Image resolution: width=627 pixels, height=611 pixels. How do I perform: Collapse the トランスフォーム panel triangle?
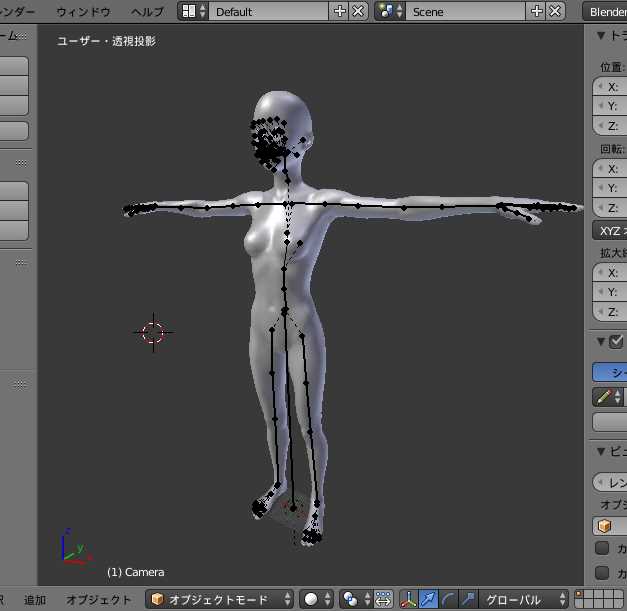tap(601, 36)
